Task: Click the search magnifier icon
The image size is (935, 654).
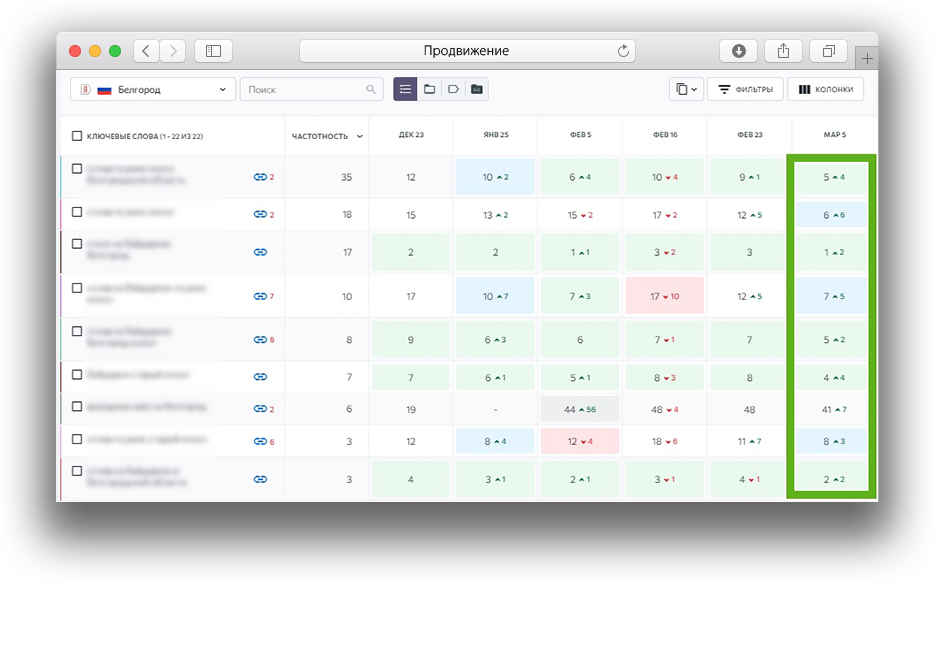Action: [371, 89]
